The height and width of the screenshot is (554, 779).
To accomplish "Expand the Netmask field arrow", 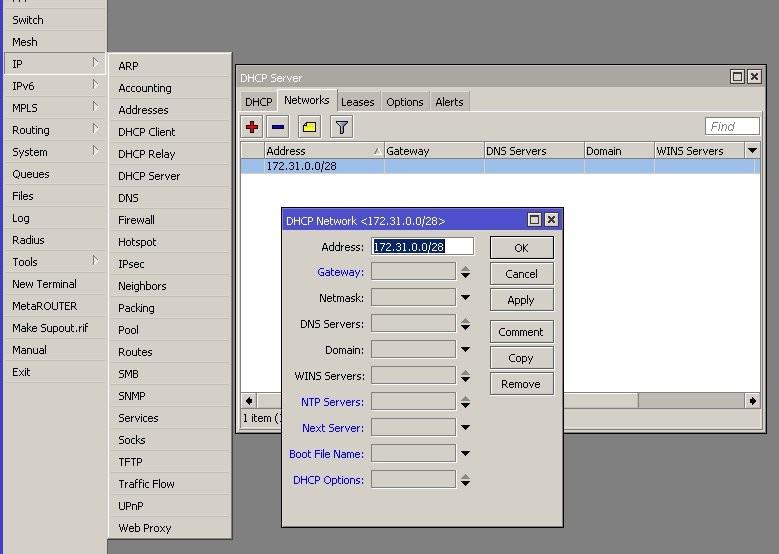I will pyautogui.click(x=465, y=298).
